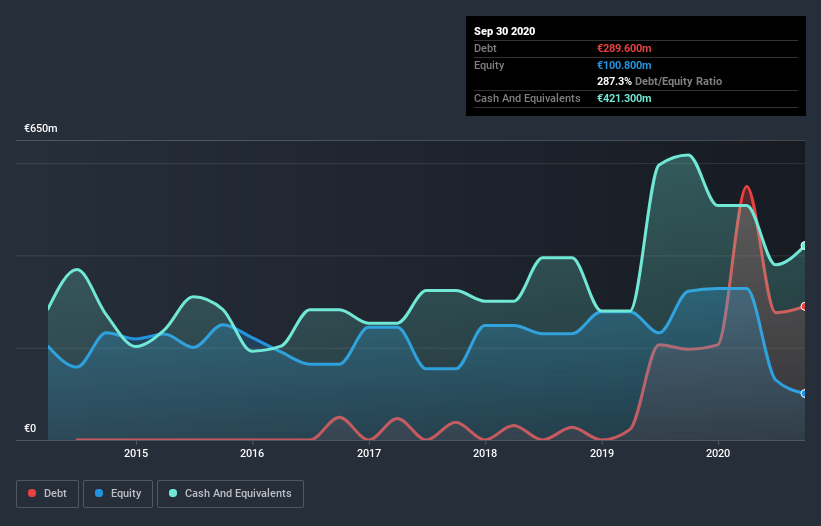This screenshot has height=526, width=821.
Task: Click the 2016 axis label
Action: click(x=252, y=453)
